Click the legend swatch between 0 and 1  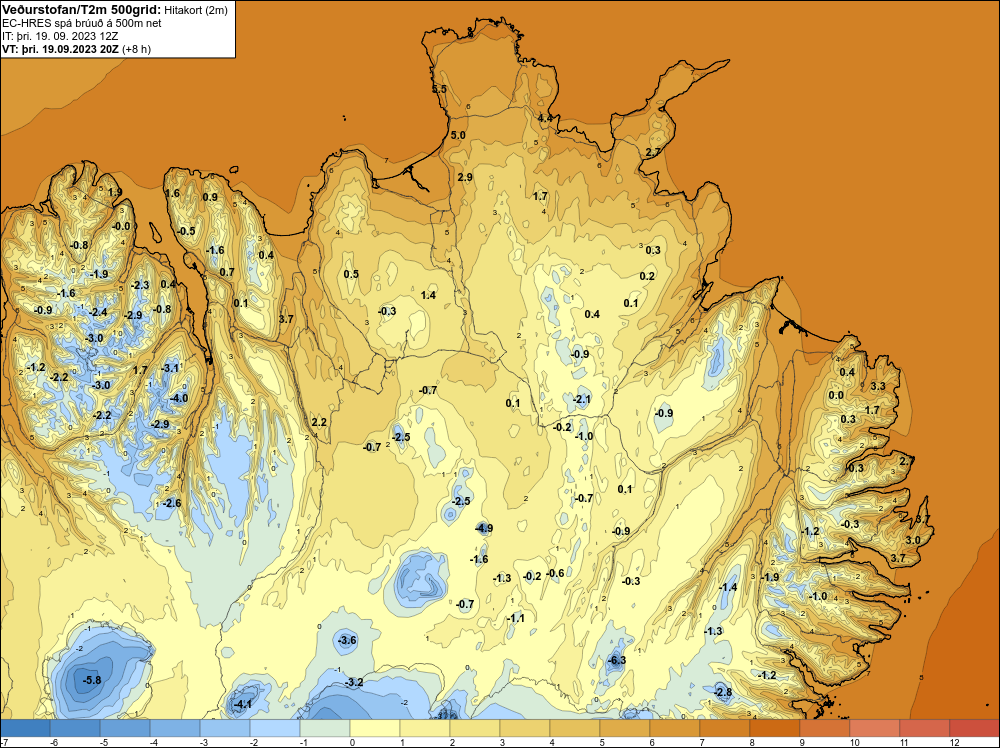(x=375, y=728)
